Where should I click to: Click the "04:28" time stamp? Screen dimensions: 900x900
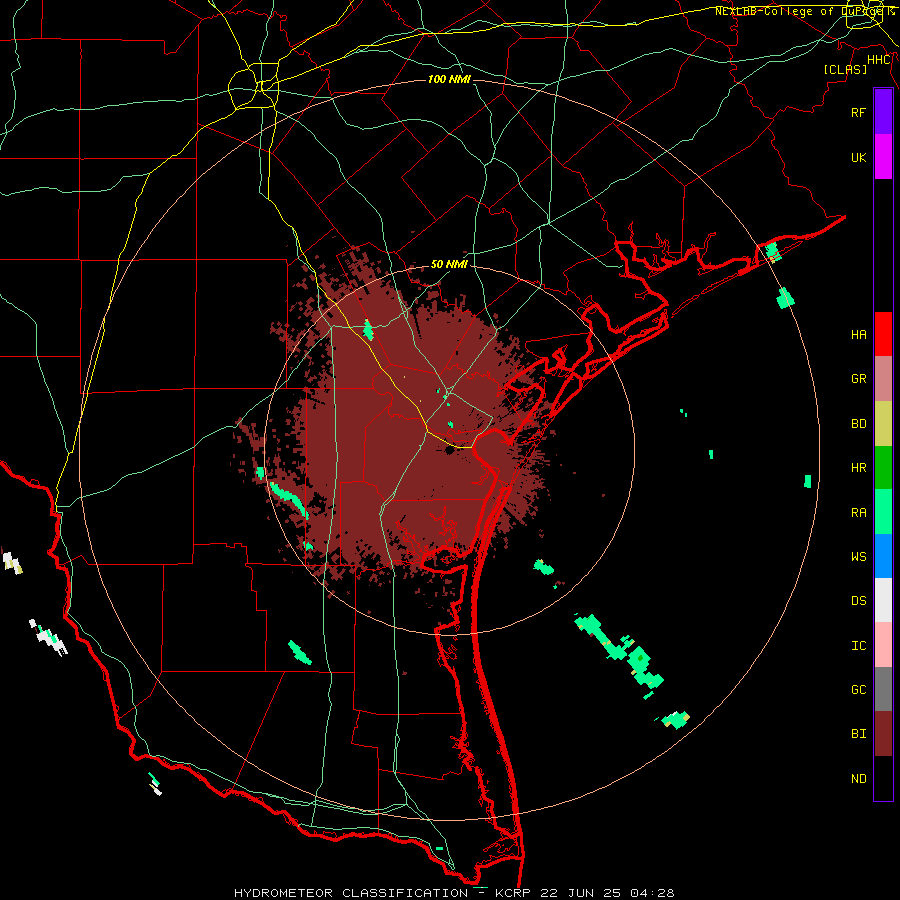coord(652,893)
